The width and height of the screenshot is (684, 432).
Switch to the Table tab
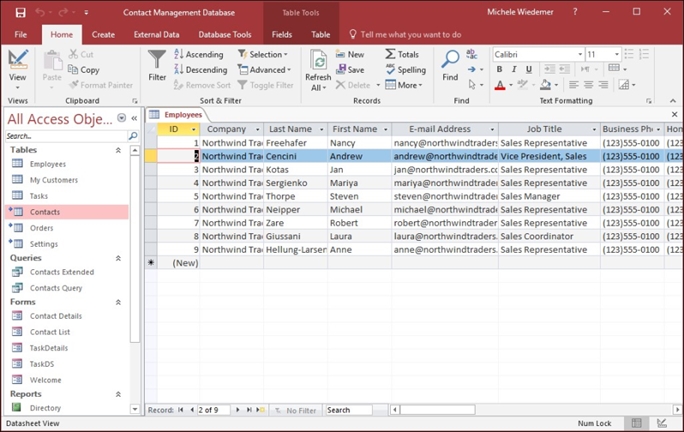[x=321, y=34]
